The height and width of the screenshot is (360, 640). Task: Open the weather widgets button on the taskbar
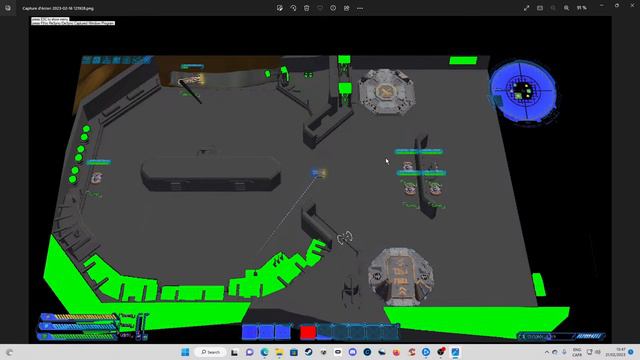coord(9,352)
